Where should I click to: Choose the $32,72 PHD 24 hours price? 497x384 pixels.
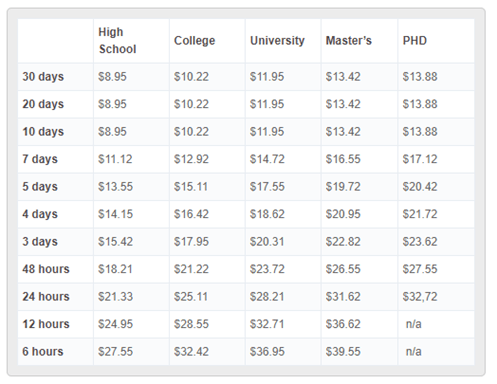(x=420, y=296)
